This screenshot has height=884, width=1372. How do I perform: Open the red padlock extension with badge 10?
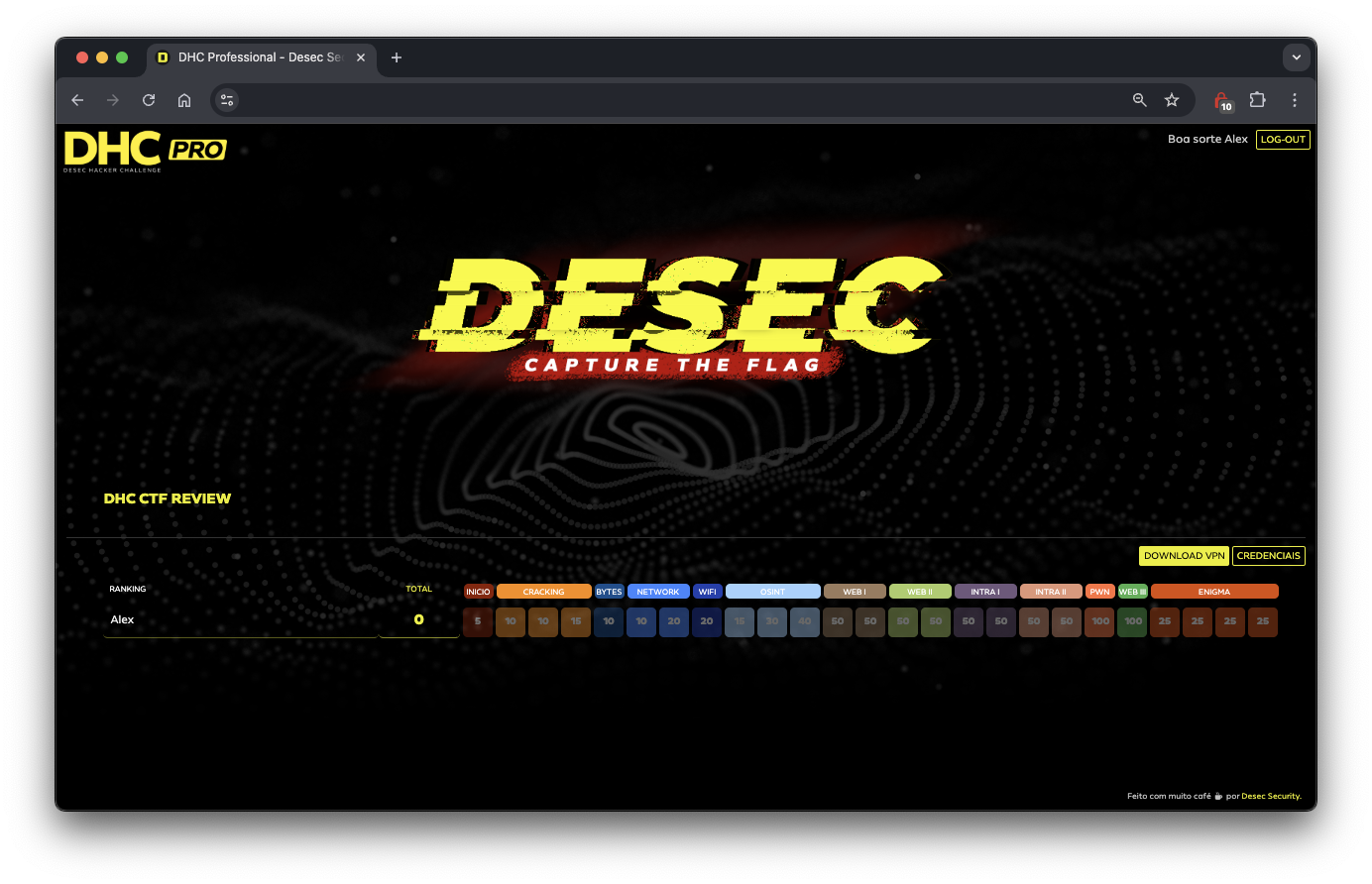pos(1223,100)
